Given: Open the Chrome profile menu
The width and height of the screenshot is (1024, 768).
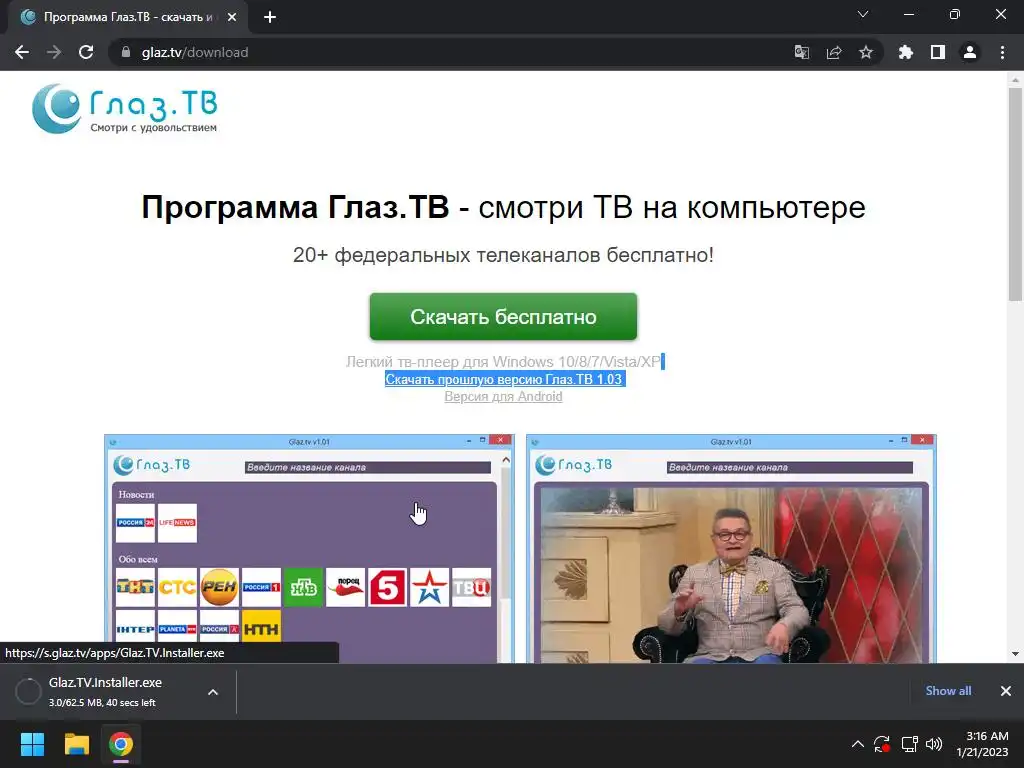Looking at the screenshot, I should 970,52.
